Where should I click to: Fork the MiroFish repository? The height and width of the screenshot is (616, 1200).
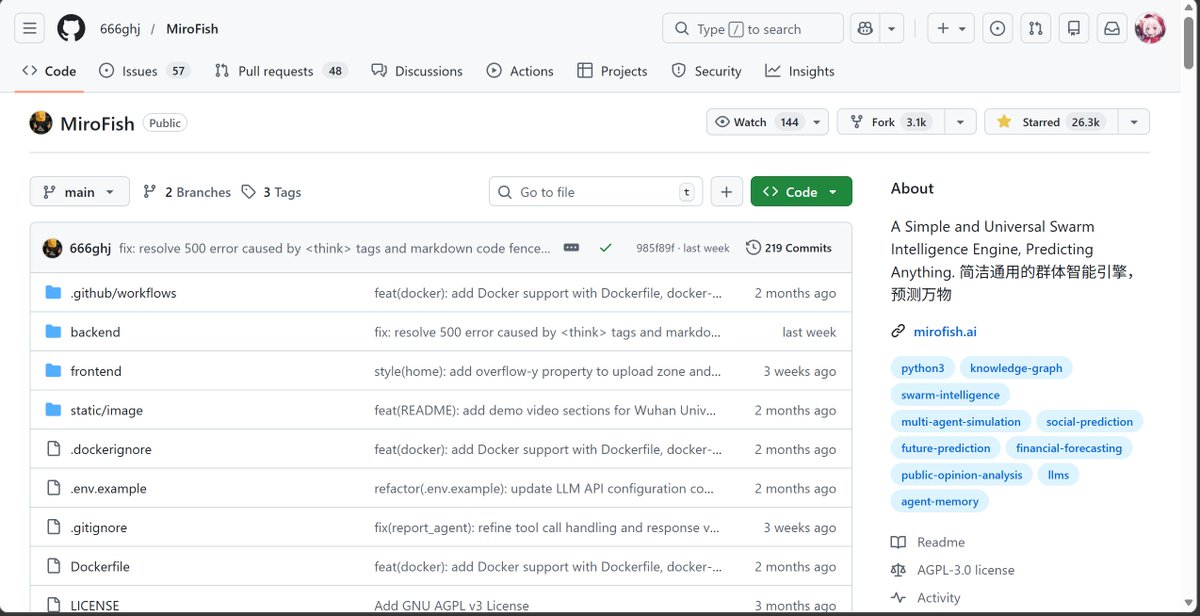tap(892, 122)
